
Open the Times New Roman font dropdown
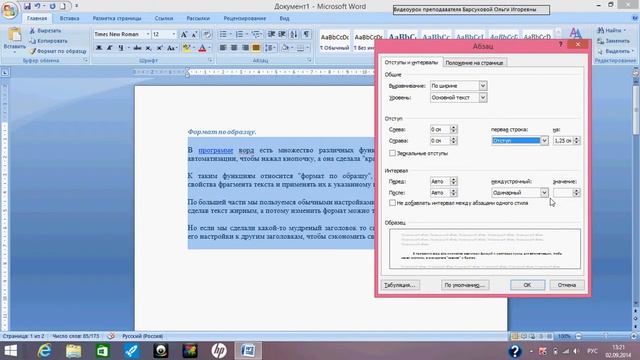(148, 34)
